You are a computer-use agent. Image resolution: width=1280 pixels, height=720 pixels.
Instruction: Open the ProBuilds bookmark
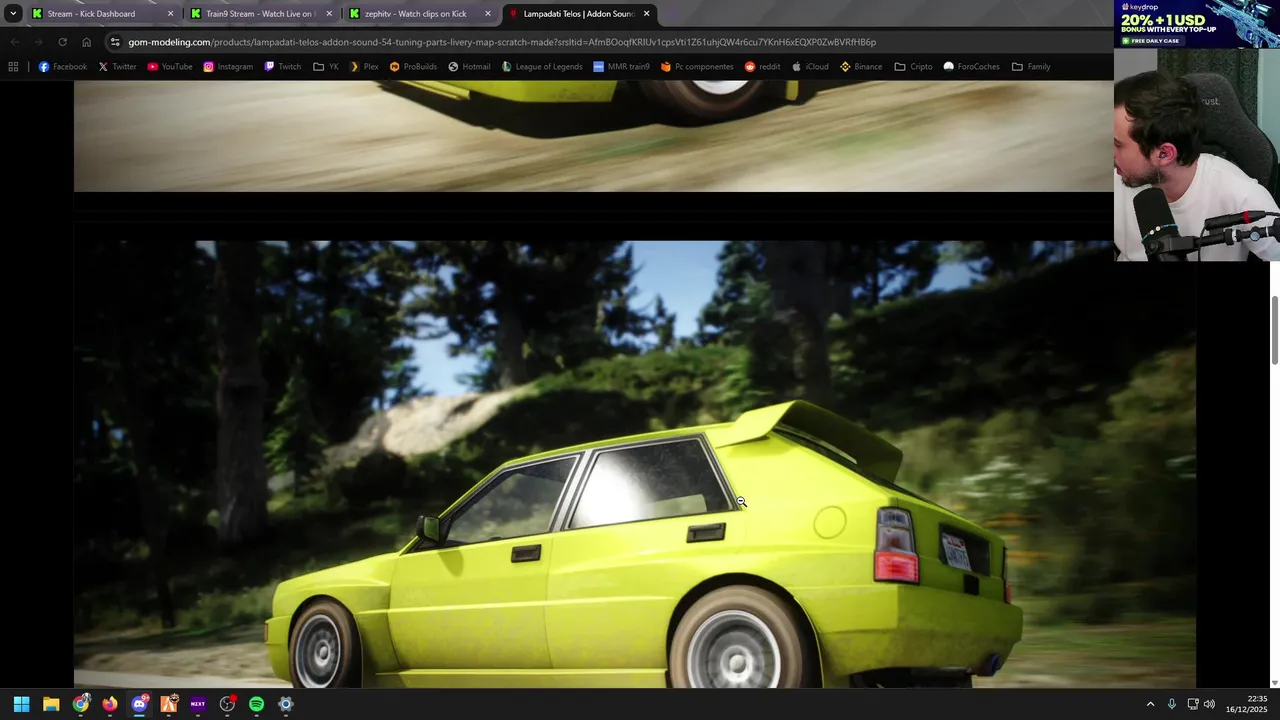413,67
